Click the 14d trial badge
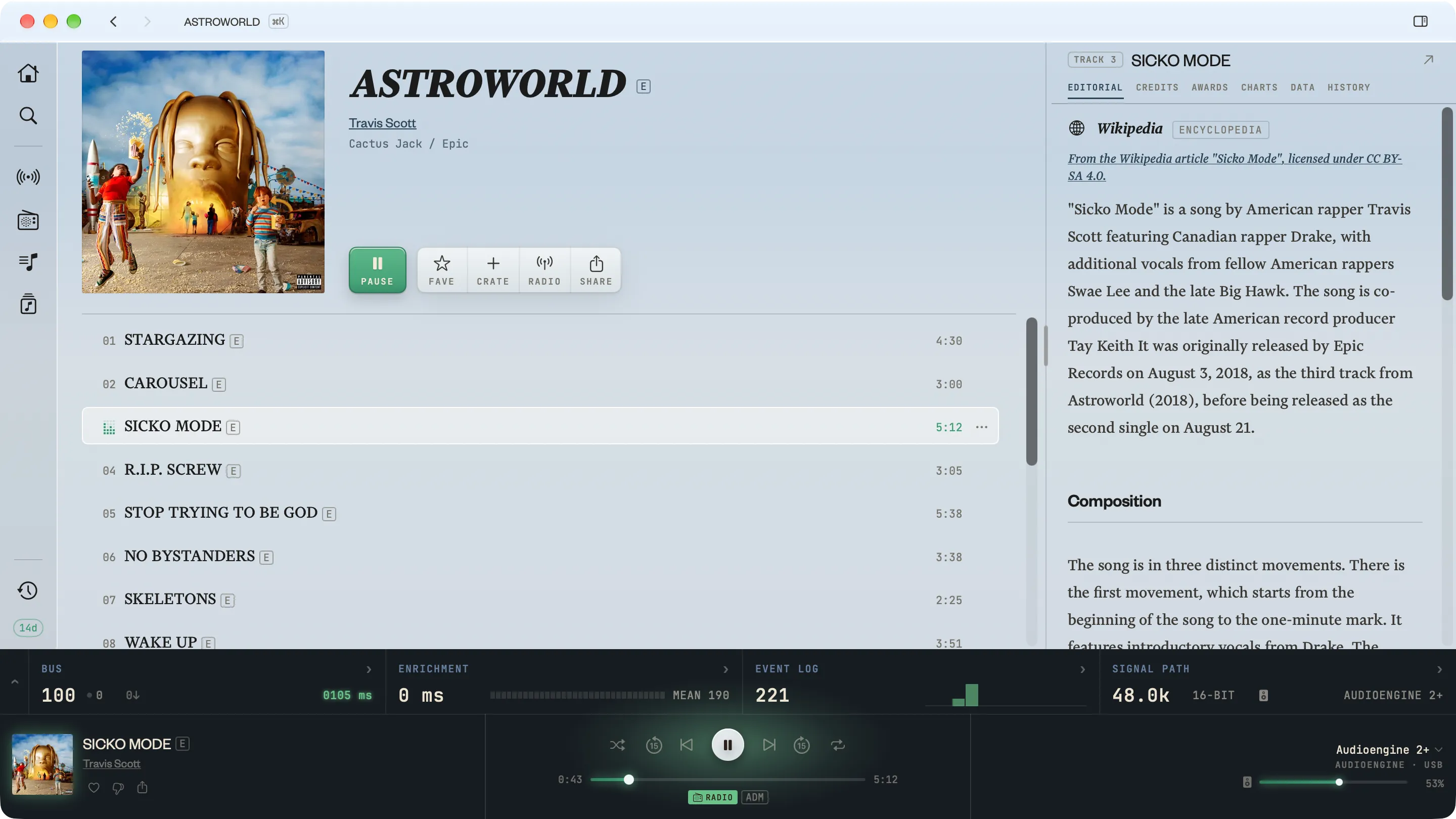The width and height of the screenshot is (1456, 819). pyautogui.click(x=28, y=627)
